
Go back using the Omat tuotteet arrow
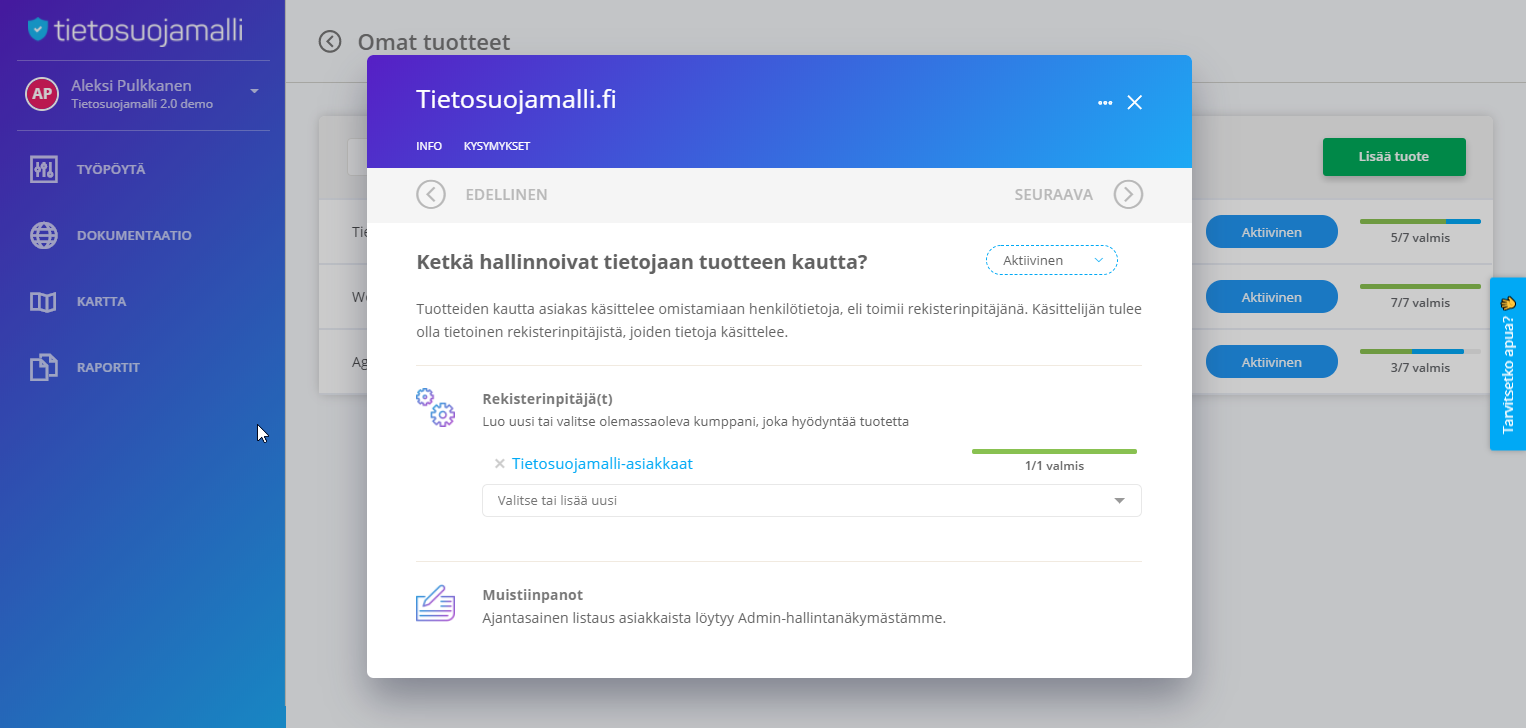click(x=330, y=41)
